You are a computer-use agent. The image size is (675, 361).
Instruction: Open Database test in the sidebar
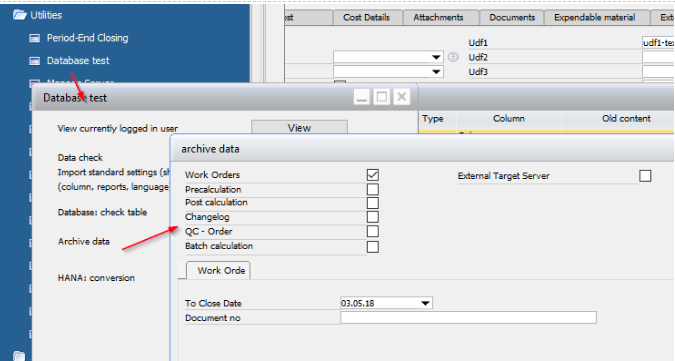click(78, 61)
